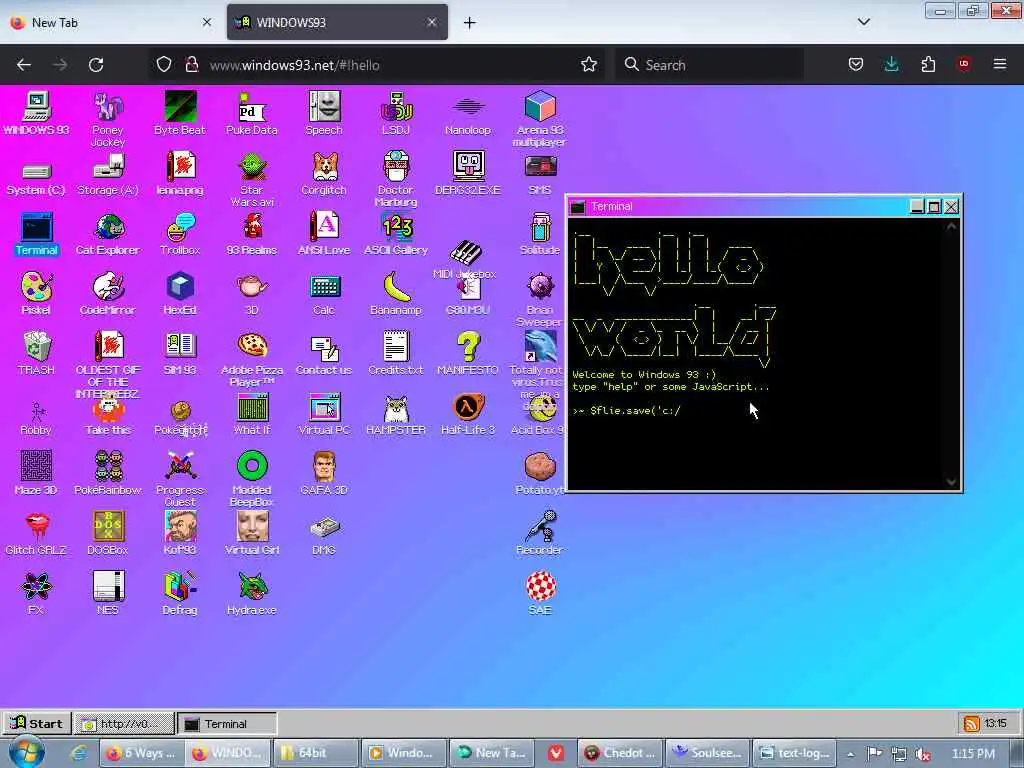Image resolution: width=1024 pixels, height=768 pixels.
Task: Open the MANIFESTO question mark icon
Action: pyautogui.click(x=468, y=353)
